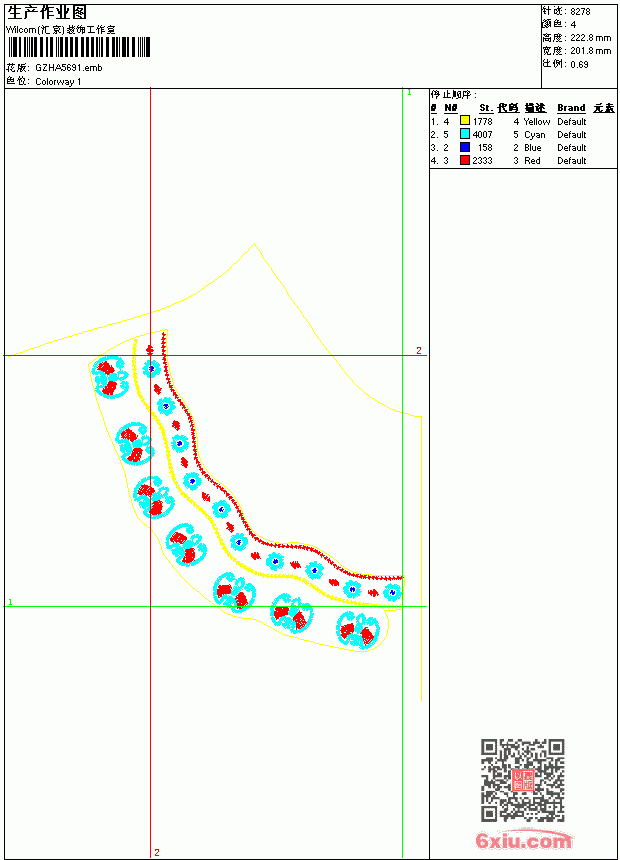This screenshot has height=860, width=620.
Task: Click the blue thread color swatch
Action: [x=465, y=147]
